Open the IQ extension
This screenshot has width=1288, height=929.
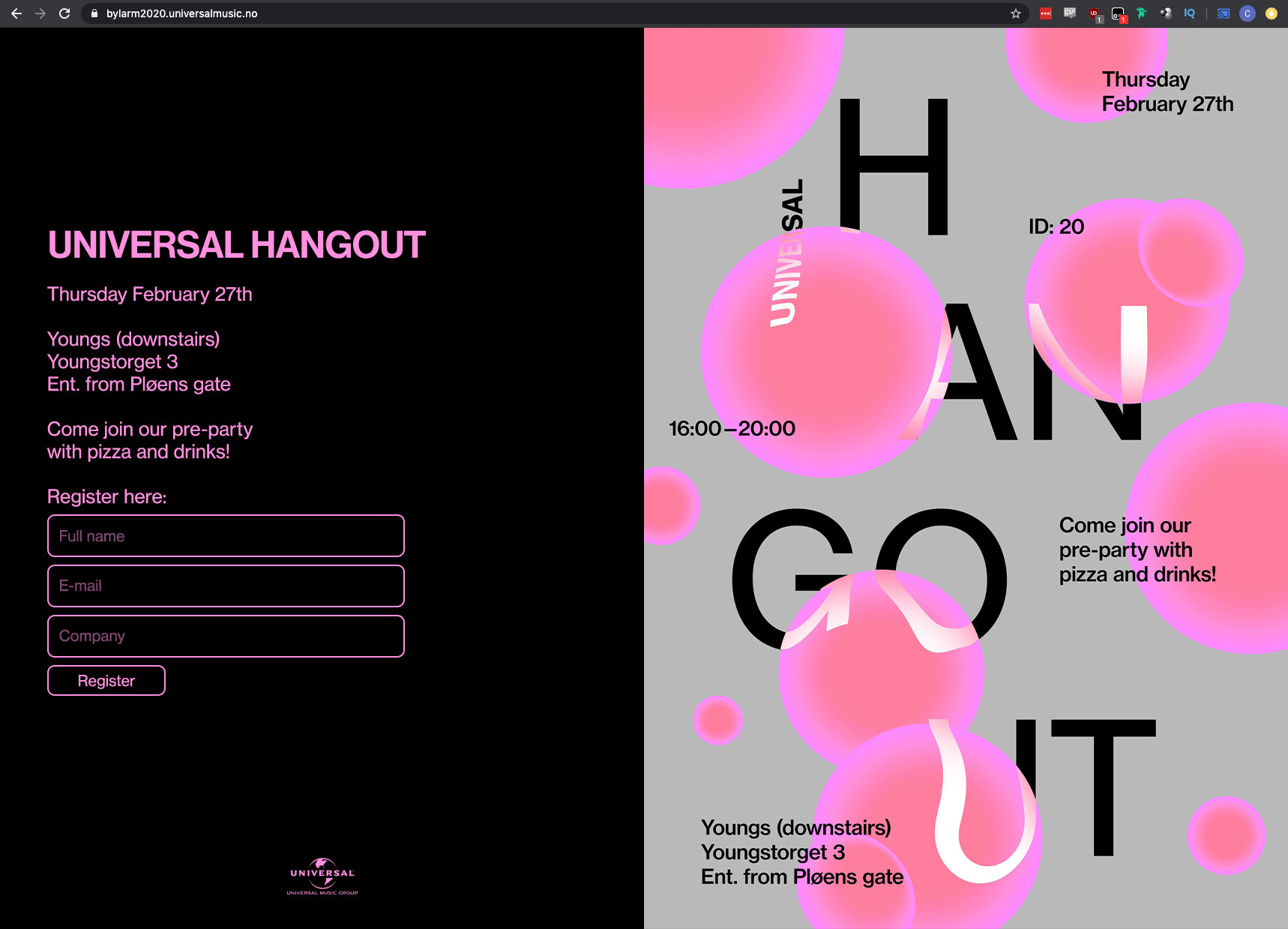[1190, 13]
